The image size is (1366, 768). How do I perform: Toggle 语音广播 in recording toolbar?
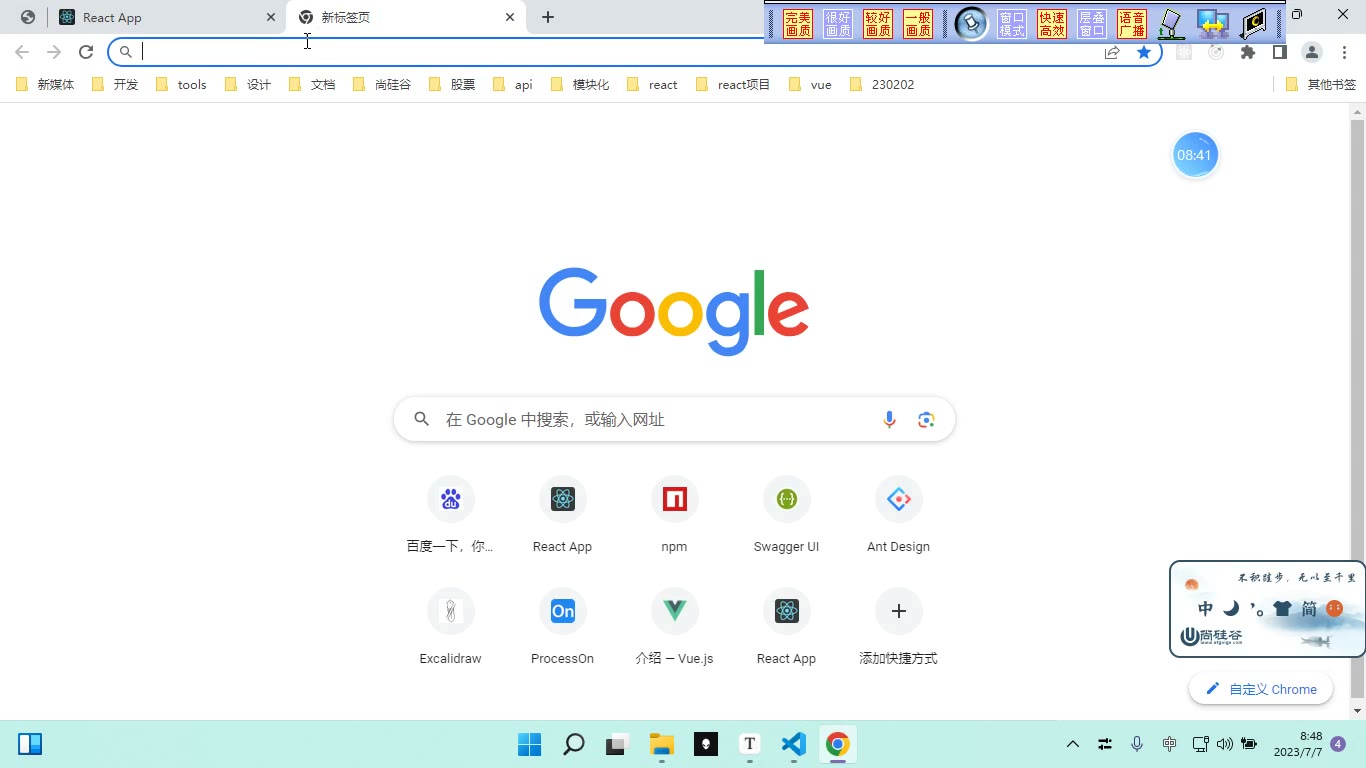tap(1132, 24)
